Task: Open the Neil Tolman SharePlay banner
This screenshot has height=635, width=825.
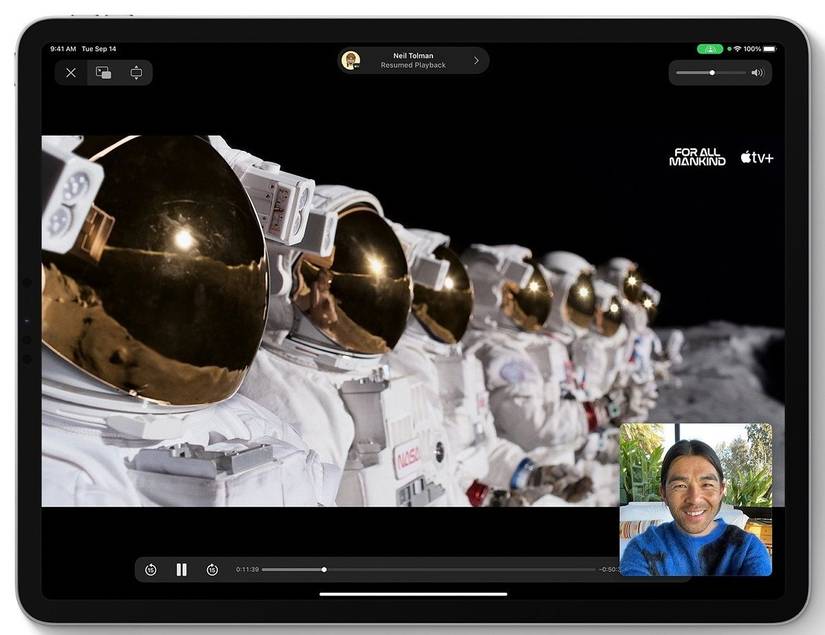Action: pos(413,61)
